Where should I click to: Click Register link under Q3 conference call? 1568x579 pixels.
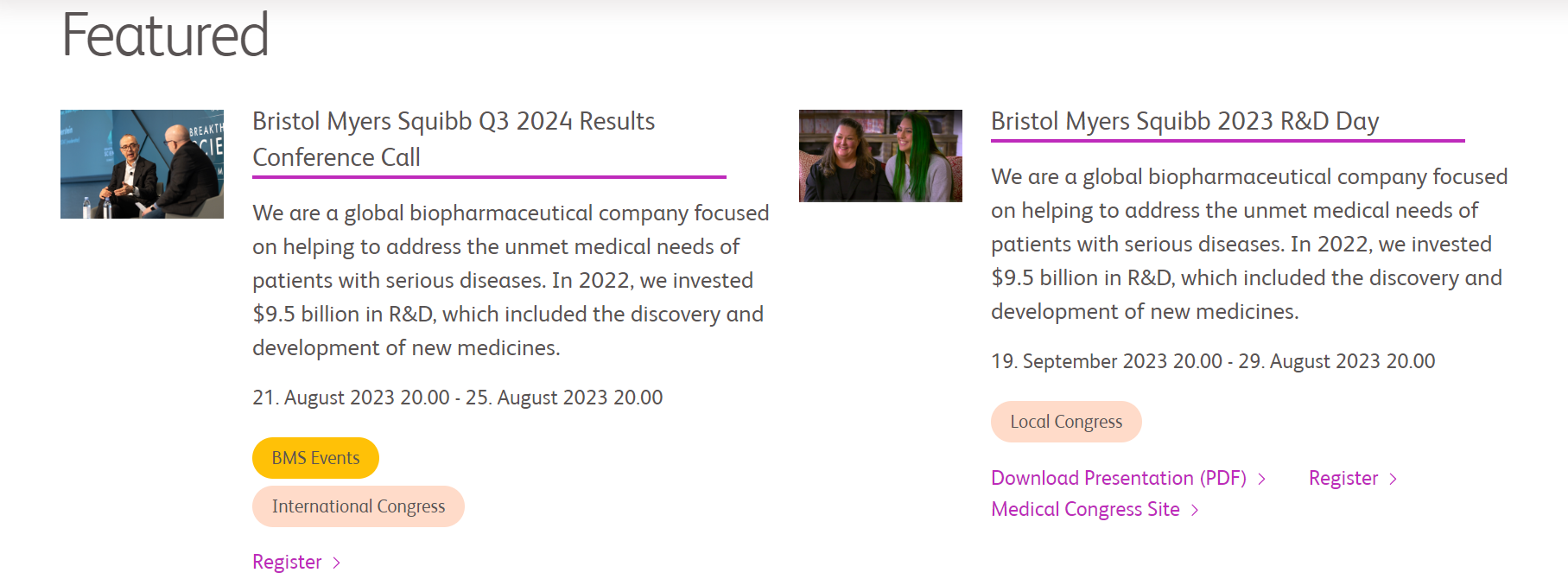(287, 562)
